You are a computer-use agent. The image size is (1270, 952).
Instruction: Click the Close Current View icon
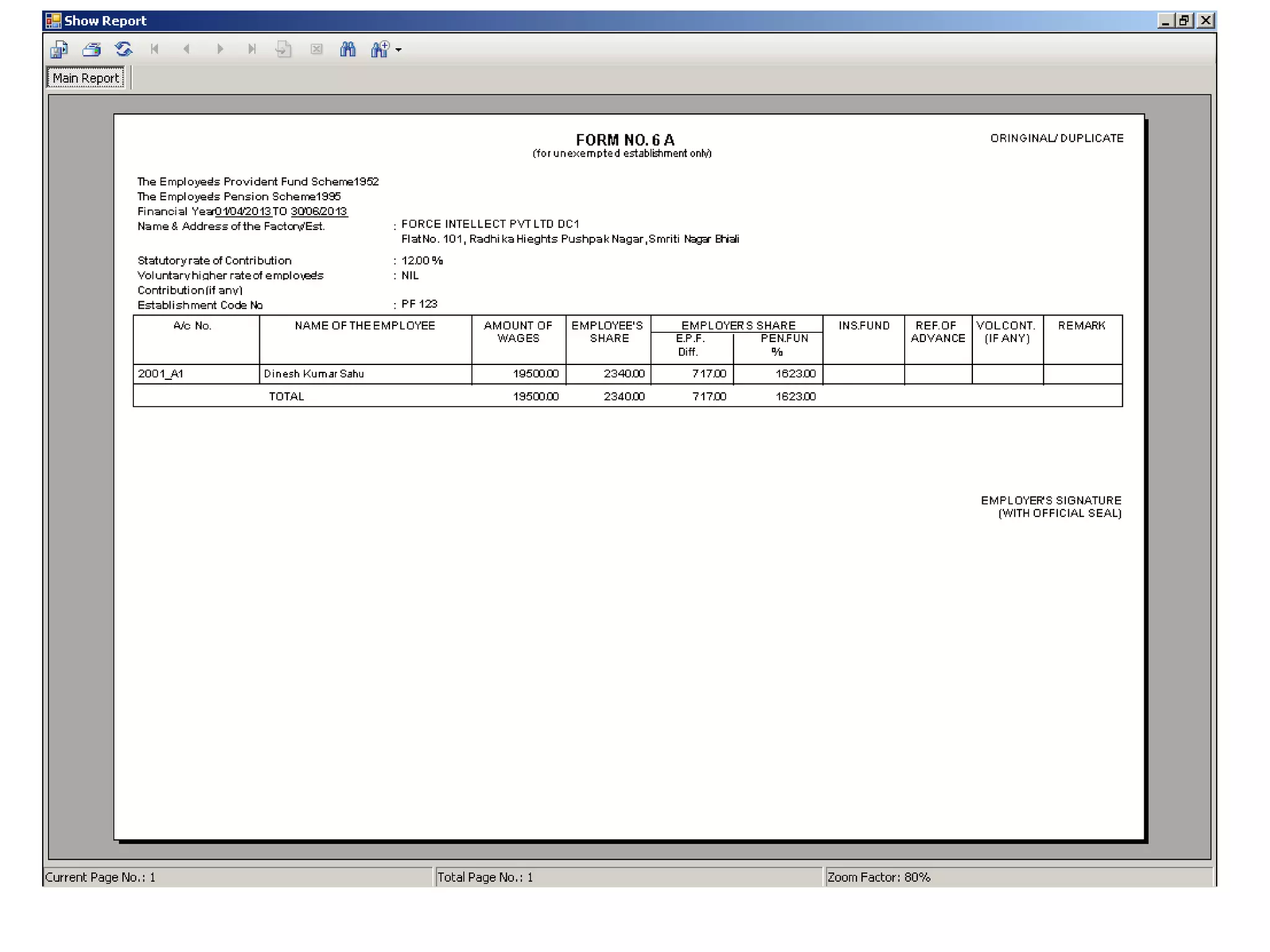coord(316,49)
